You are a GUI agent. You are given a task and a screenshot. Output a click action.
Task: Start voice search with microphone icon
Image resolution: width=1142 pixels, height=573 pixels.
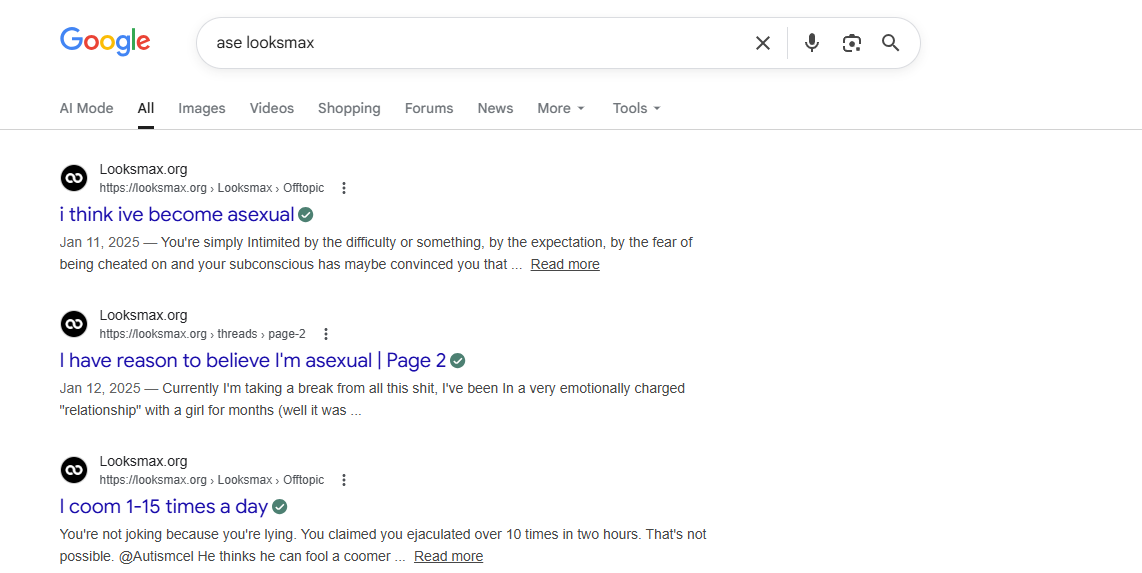pos(812,43)
